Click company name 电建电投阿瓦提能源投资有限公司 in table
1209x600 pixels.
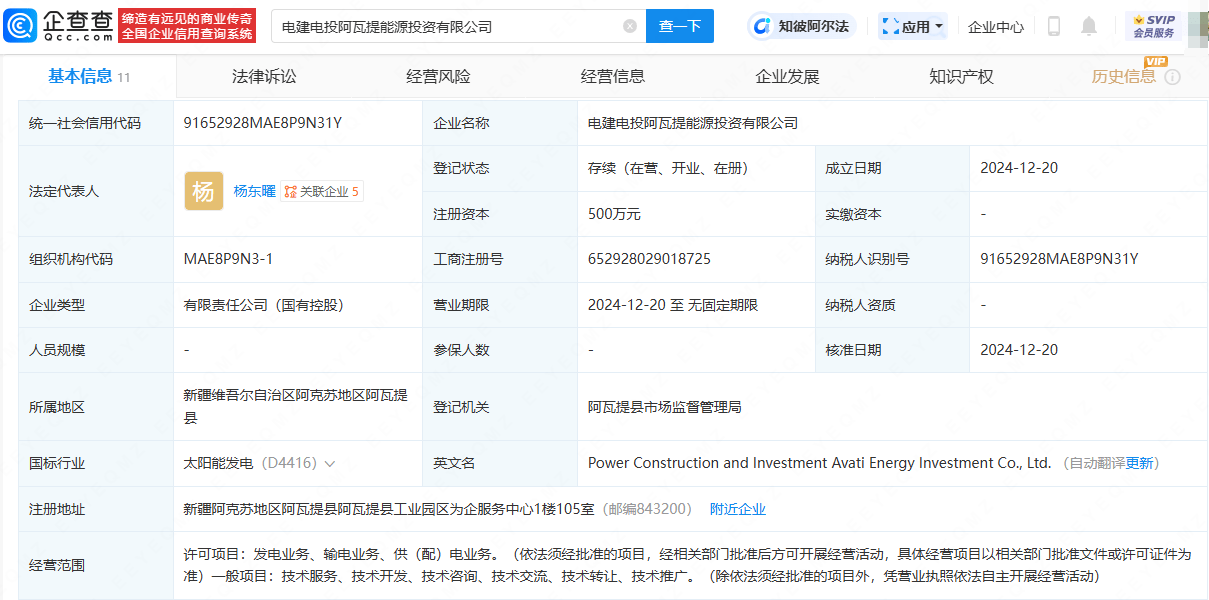point(693,123)
